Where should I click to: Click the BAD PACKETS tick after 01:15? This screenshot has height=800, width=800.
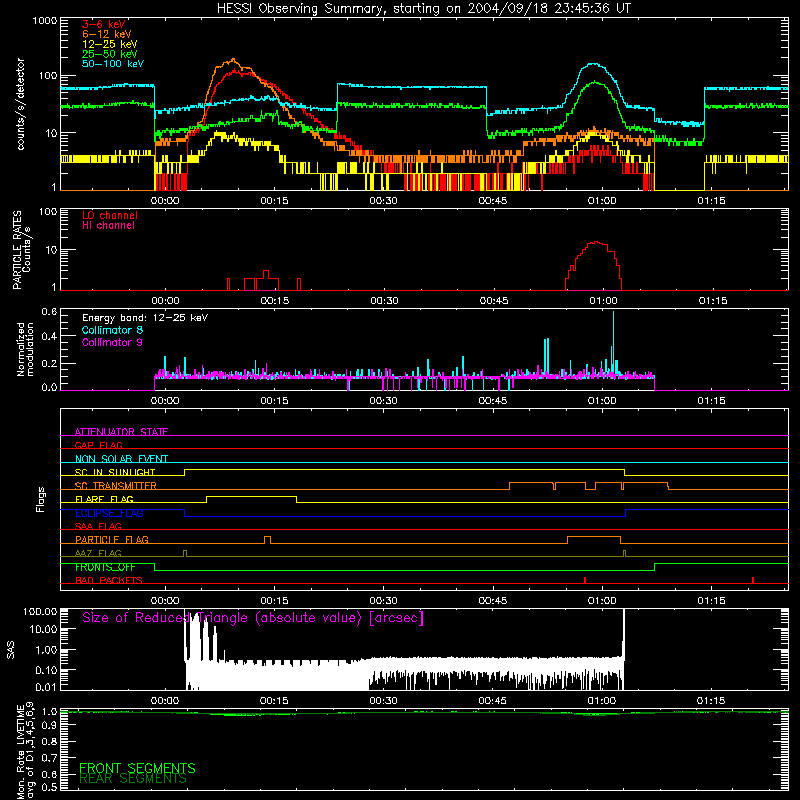pos(753,580)
